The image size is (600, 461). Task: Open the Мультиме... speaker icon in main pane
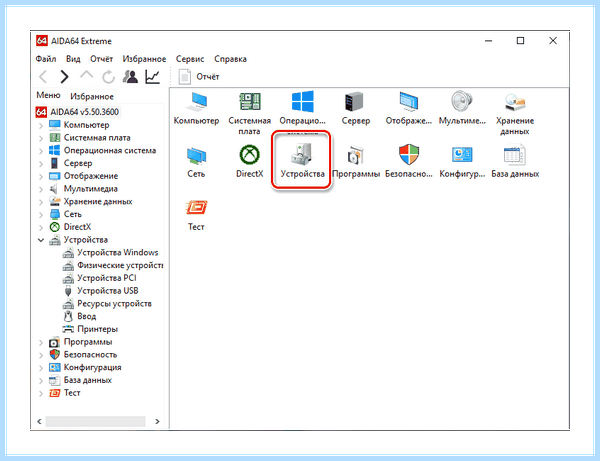(x=462, y=108)
